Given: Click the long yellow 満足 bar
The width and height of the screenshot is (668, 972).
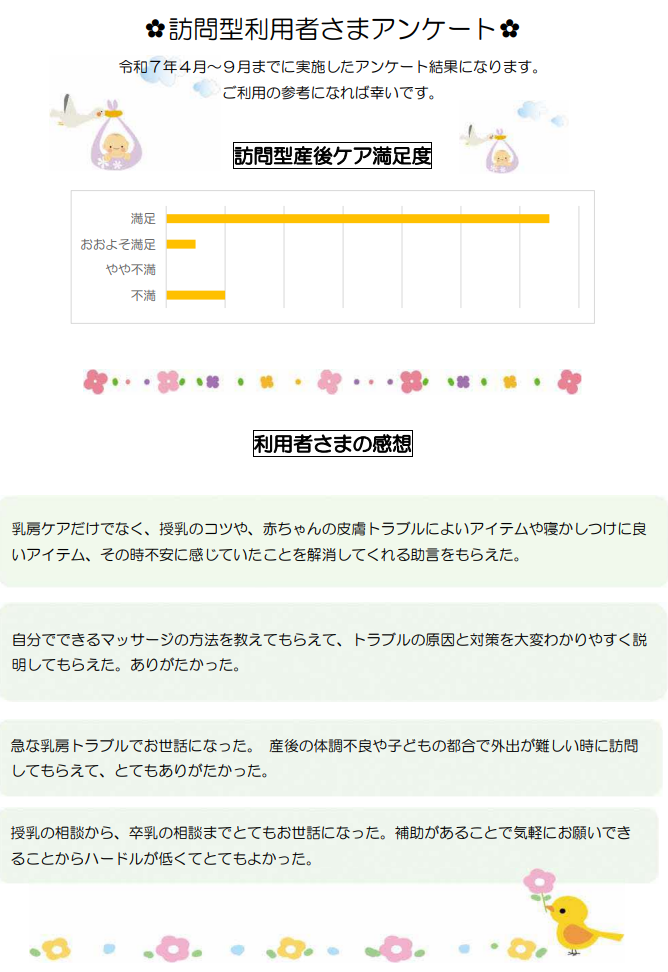Looking at the screenshot, I should click(x=357, y=218).
